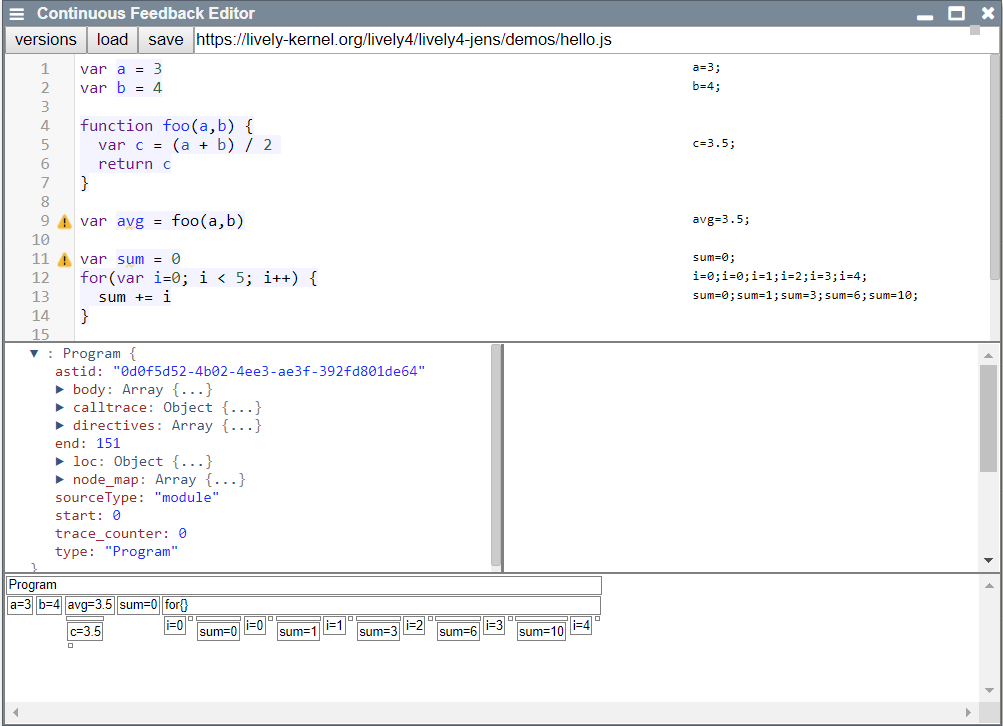The height and width of the screenshot is (726, 1003).
Task: Expand the loc Object node
Action: 61,462
